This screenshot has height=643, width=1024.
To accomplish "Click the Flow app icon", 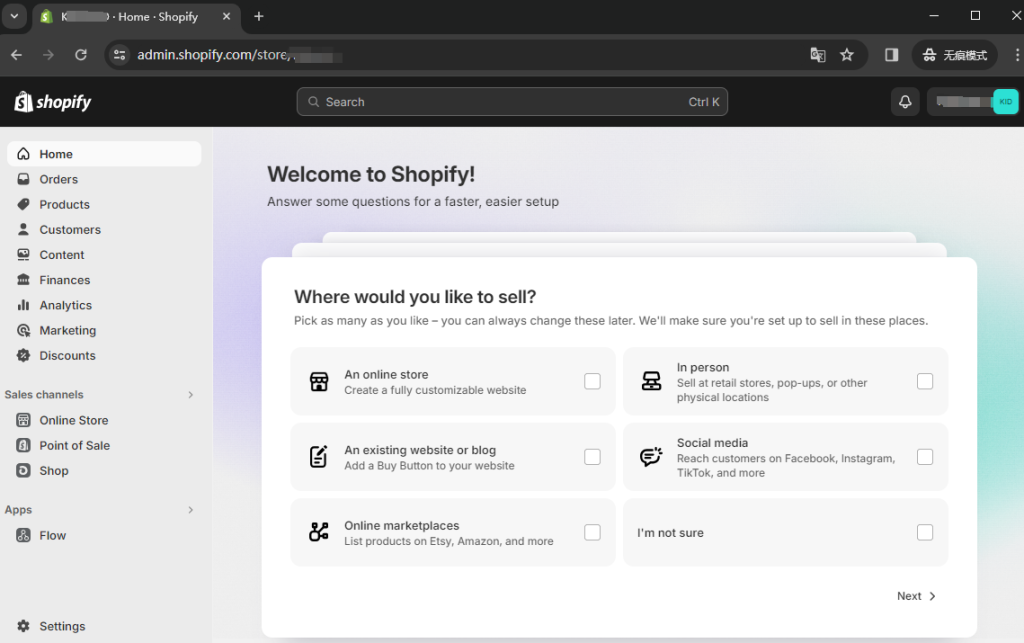I will click(24, 535).
